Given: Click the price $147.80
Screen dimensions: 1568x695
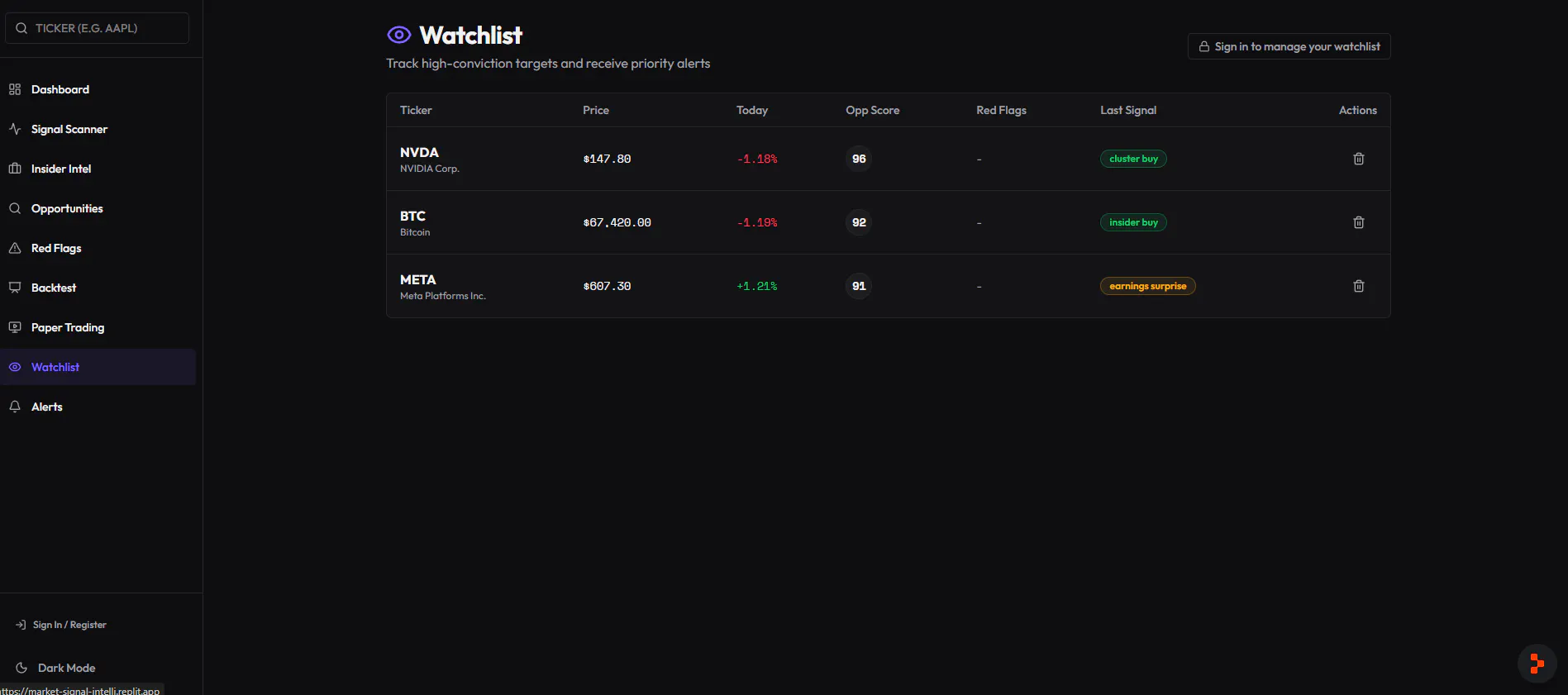Looking at the screenshot, I should pyautogui.click(x=607, y=159).
